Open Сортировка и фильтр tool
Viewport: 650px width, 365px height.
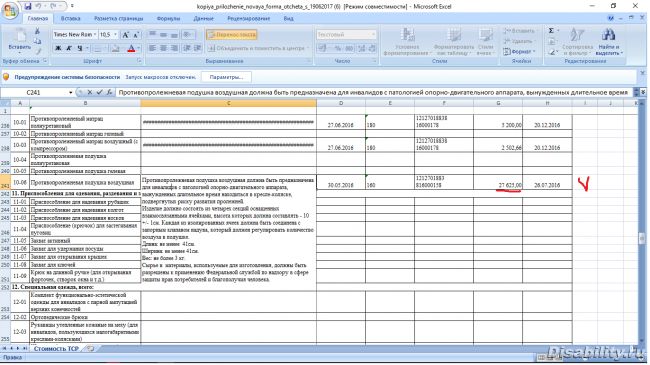tap(577, 41)
